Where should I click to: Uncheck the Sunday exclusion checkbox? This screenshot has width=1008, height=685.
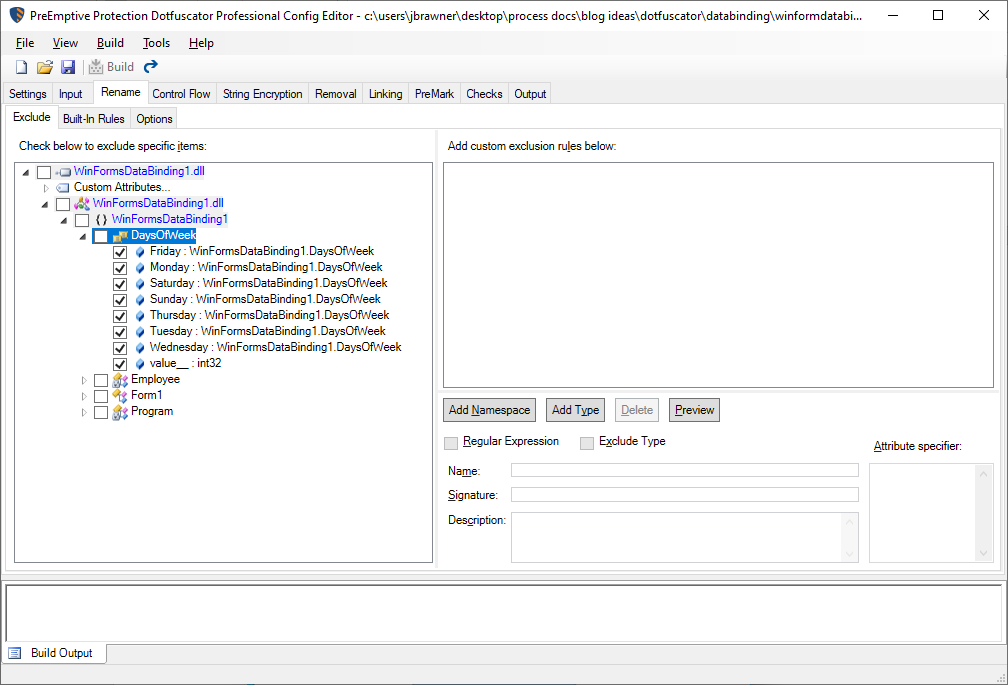point(120,300)
